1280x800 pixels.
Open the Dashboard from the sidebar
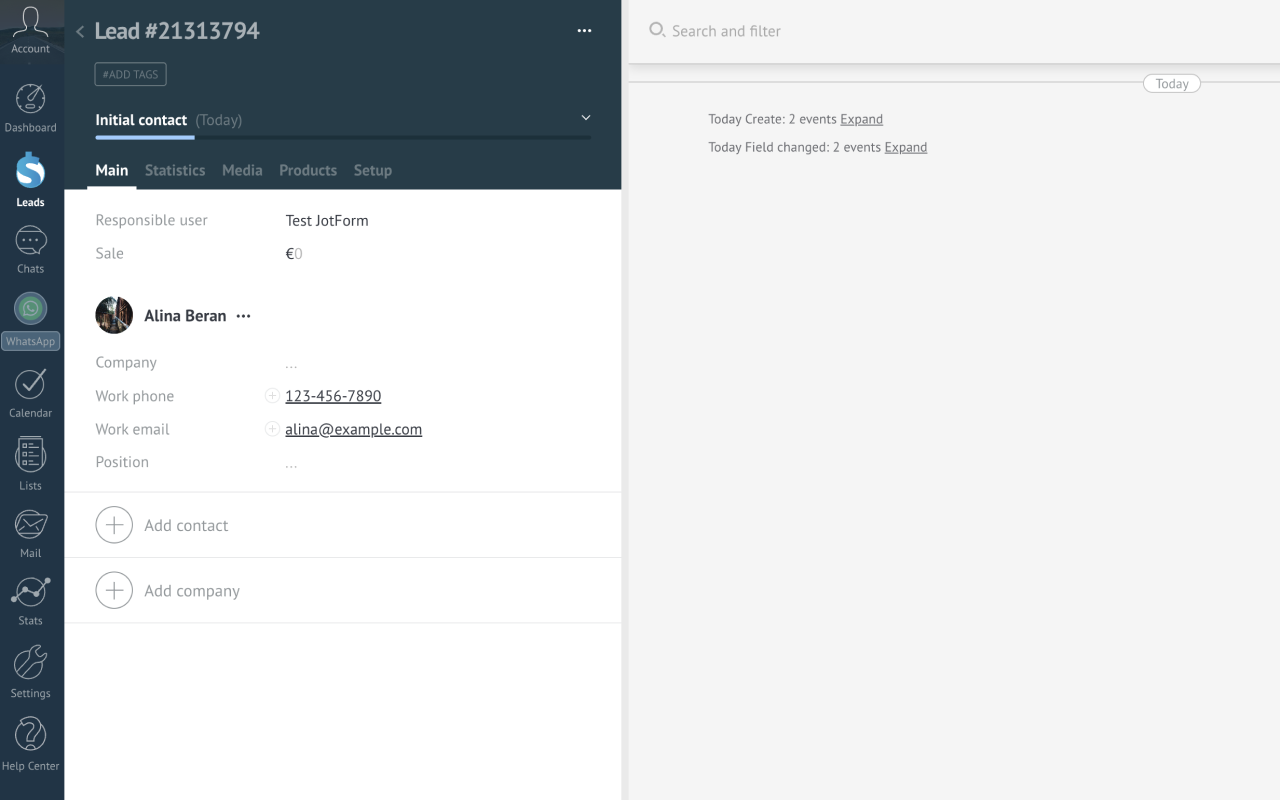coord(31,105)
